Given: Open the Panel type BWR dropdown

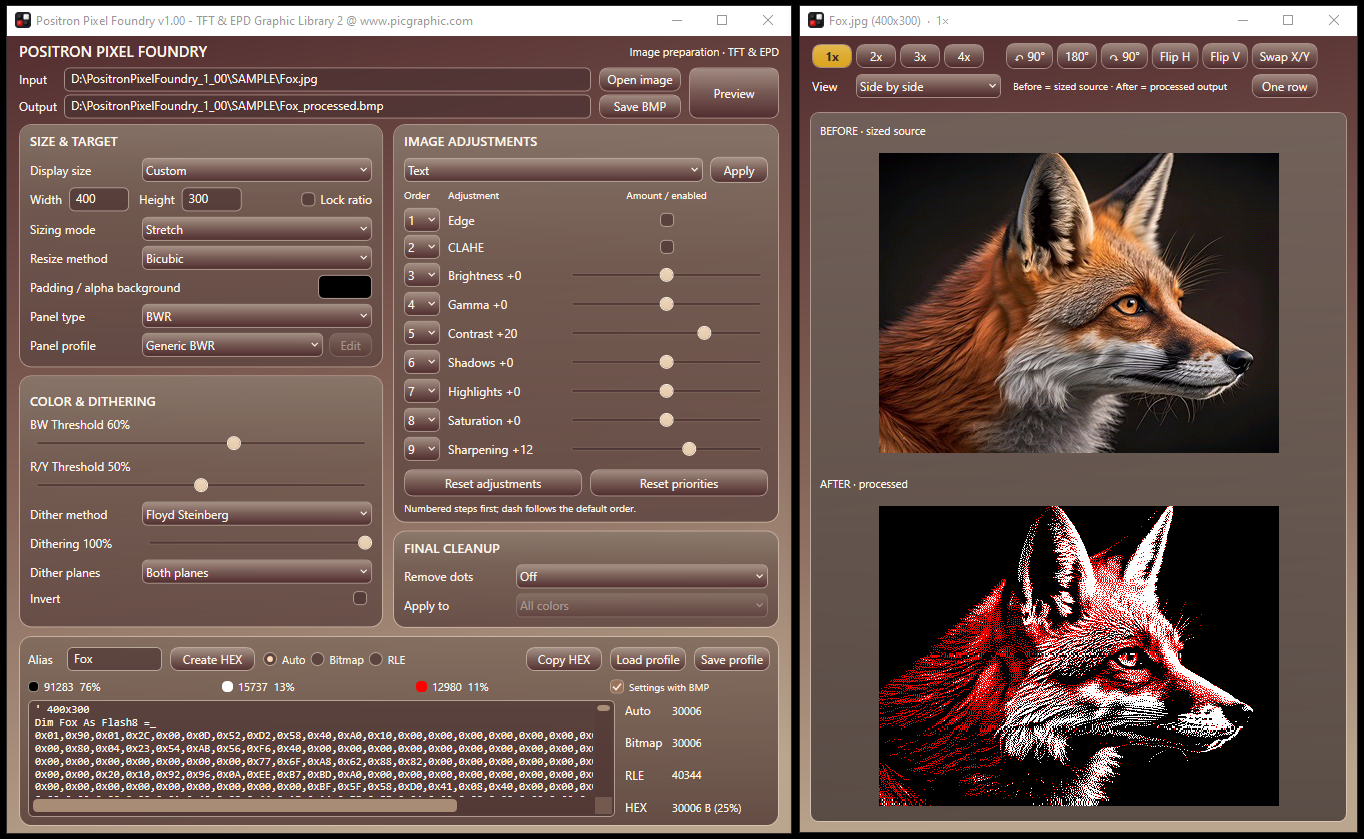Looking at the screenshot, I should (257, 317).
